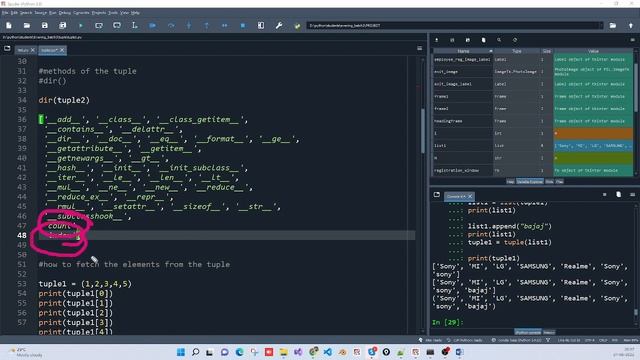Step over the current line

click(171, 25)
